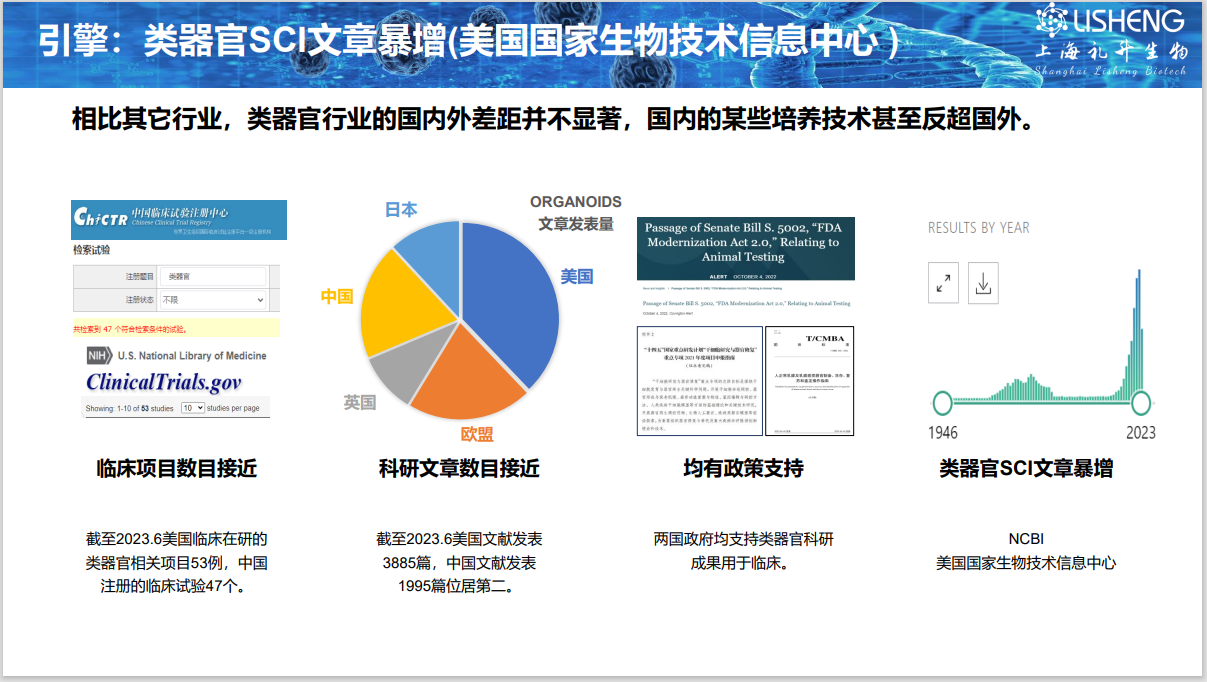Image resolution: width=1207 pixels, height=682 pixels.
Task: Open the studies per page dropdown showing 10
Action: tap(193, 409)
